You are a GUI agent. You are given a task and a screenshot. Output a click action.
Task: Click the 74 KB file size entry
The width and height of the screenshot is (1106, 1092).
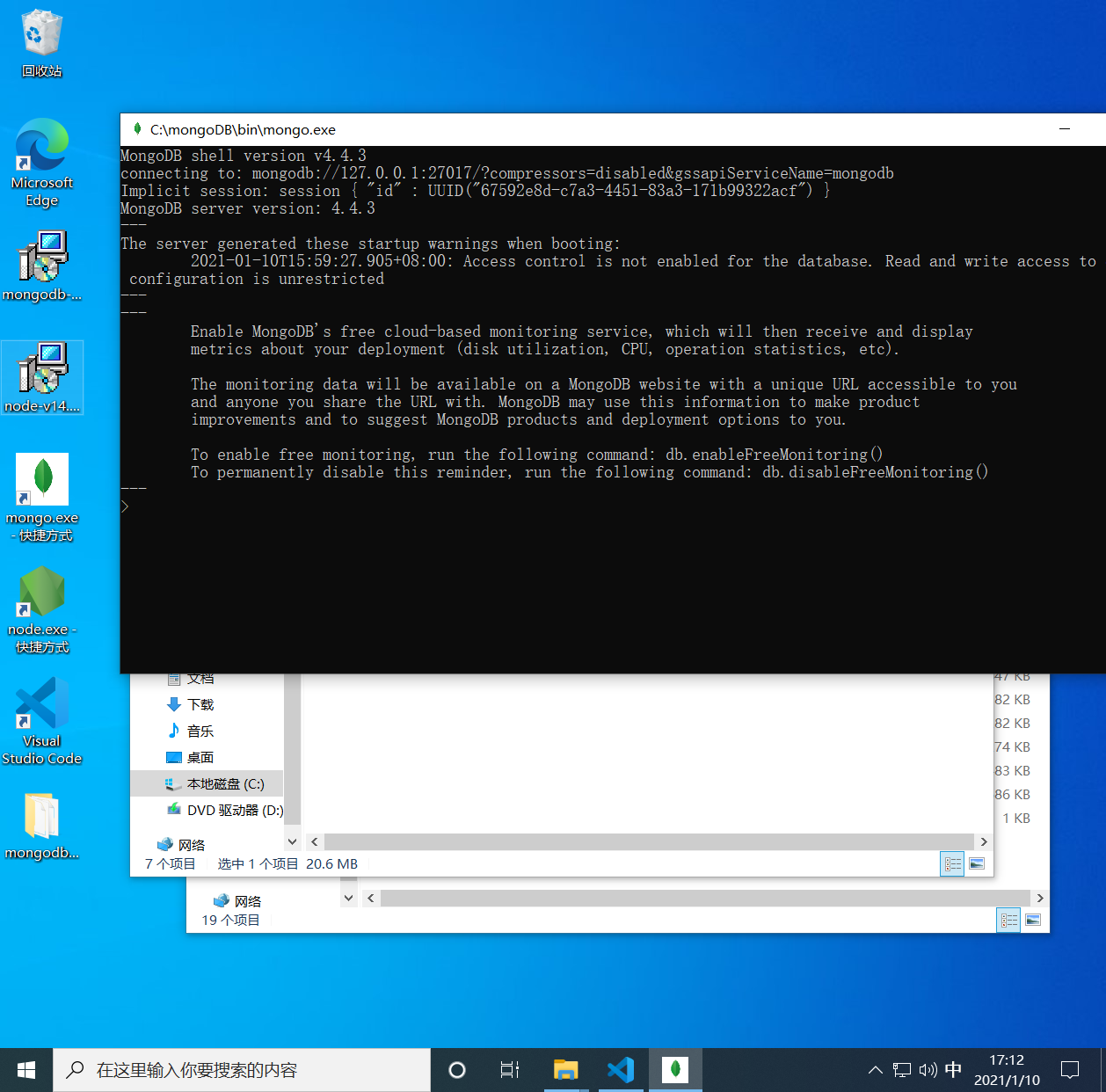click(1012, 746)
